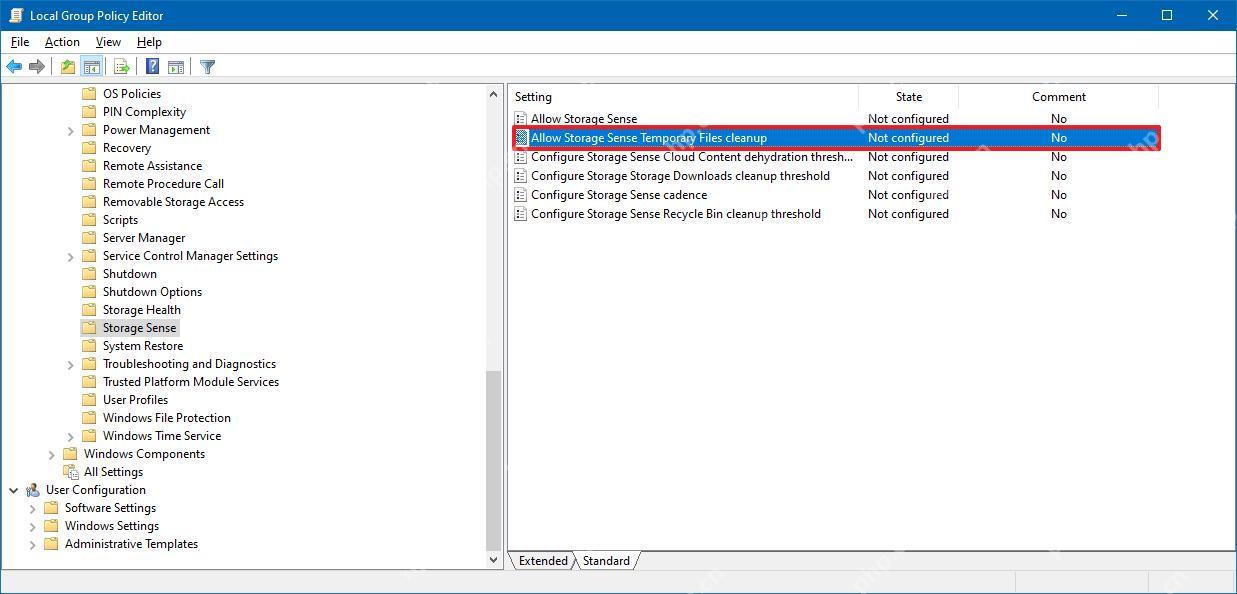Collapse the User Configuration node
The width and height of the screenshot is (1237, 594).
13,490
